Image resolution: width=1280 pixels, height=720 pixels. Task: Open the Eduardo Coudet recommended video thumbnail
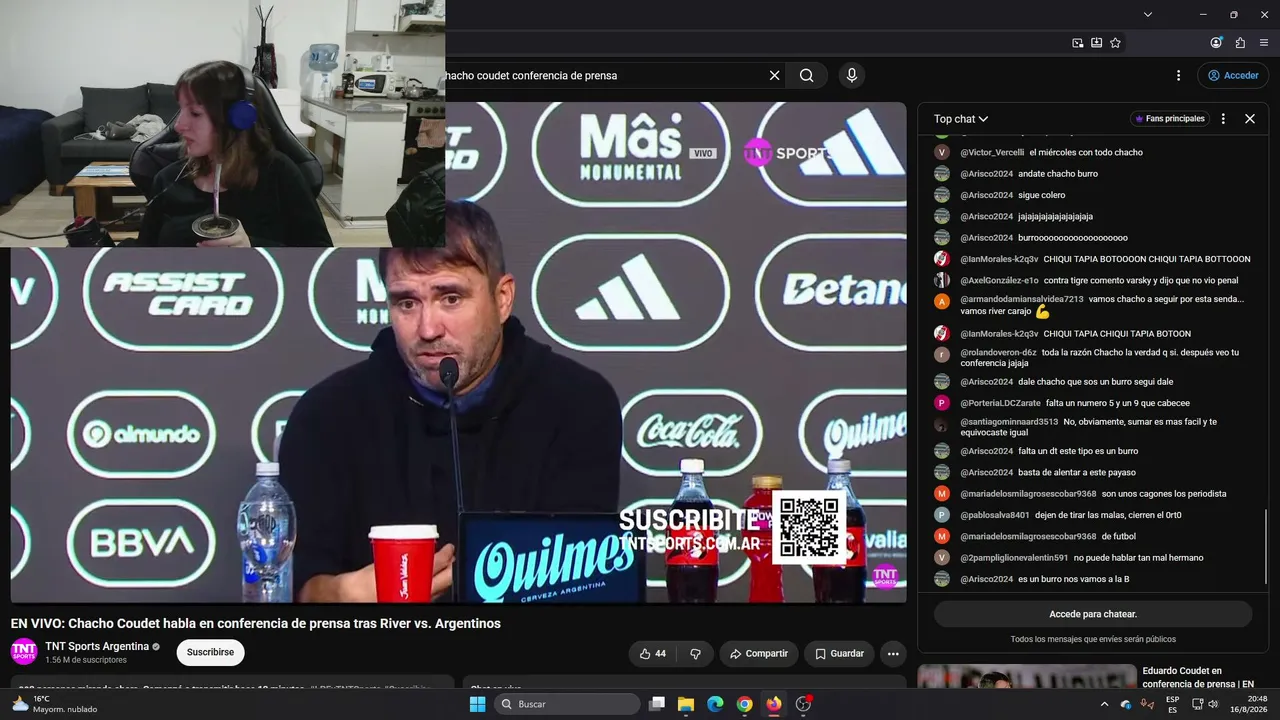(x=1025, y=678)
